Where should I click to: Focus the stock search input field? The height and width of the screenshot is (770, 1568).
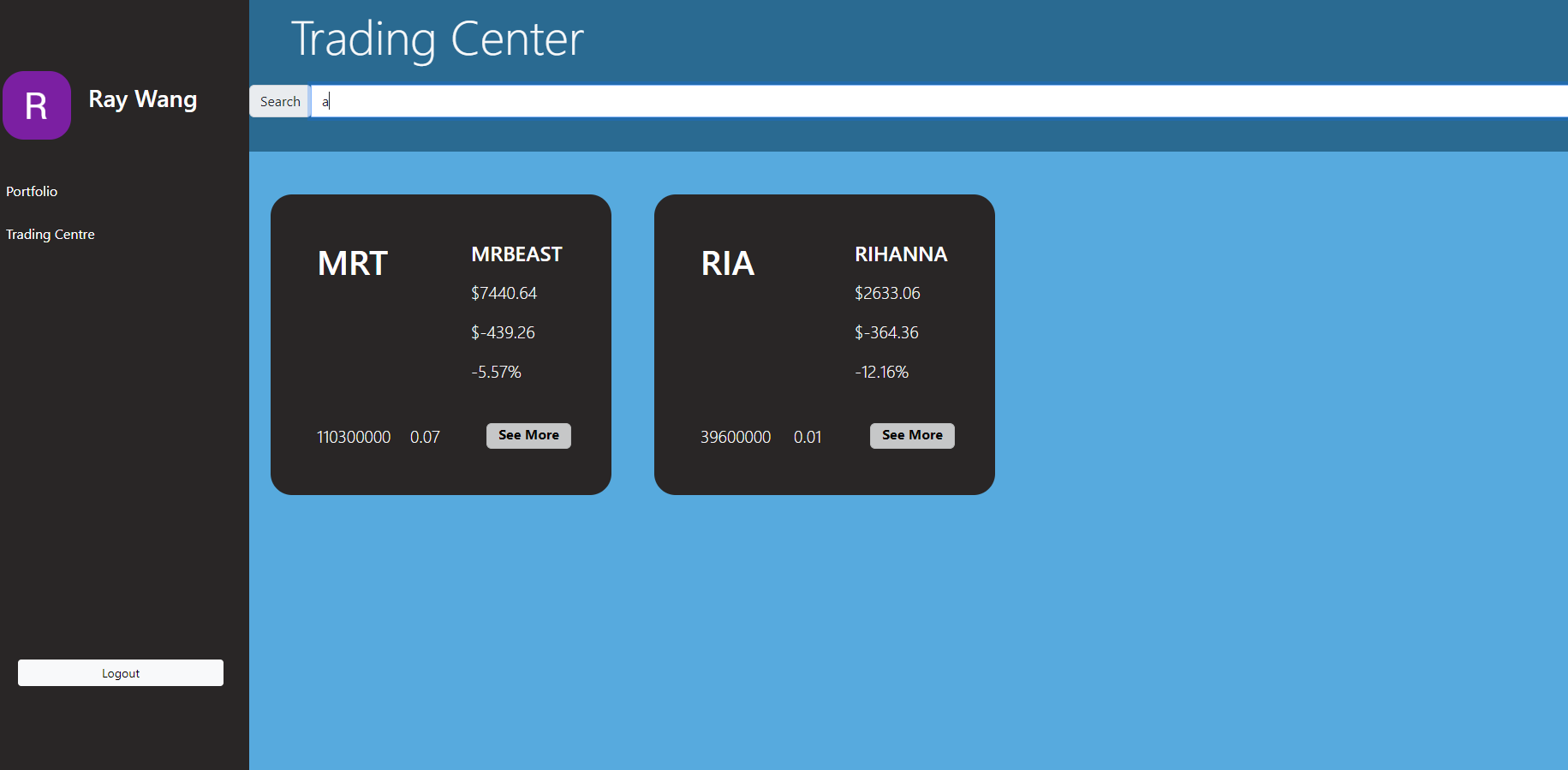[x=939, y=101]
